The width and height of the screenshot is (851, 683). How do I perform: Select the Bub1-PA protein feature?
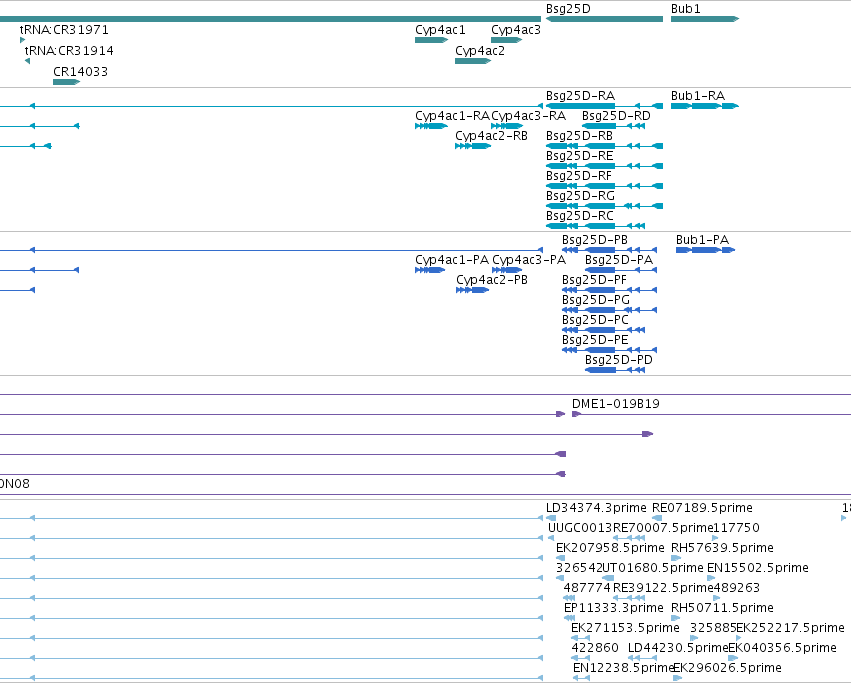(705, 250)
